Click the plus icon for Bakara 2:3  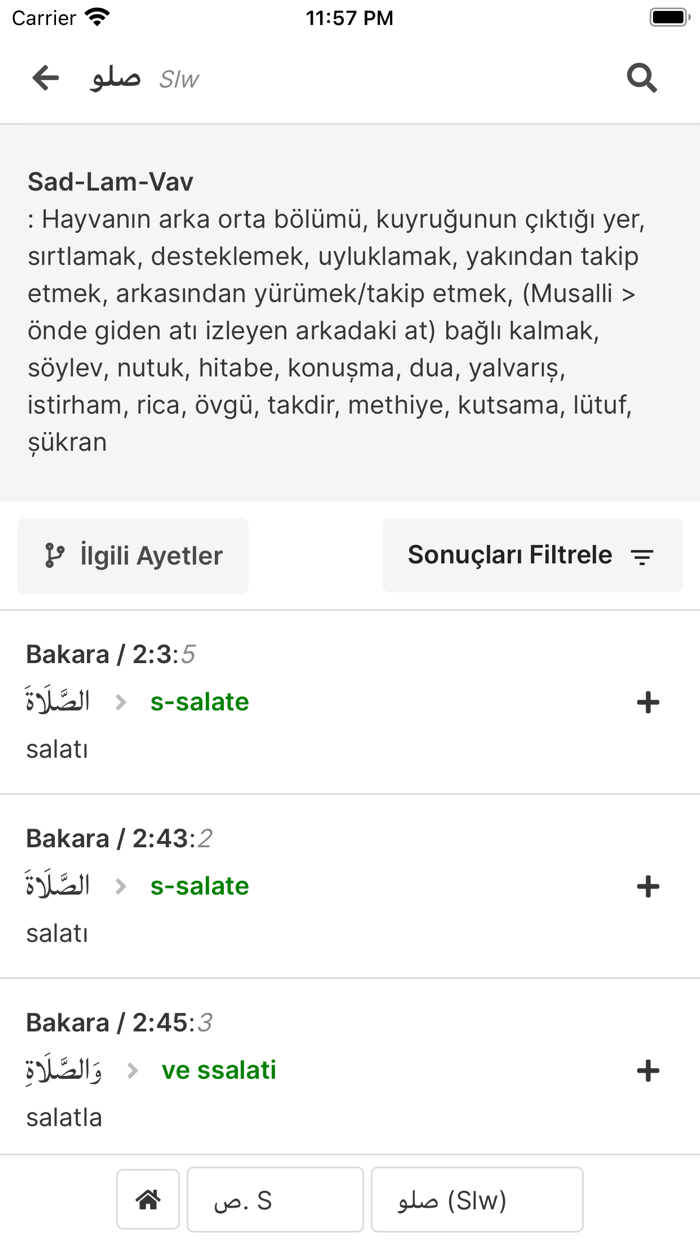tap(648, 702)
